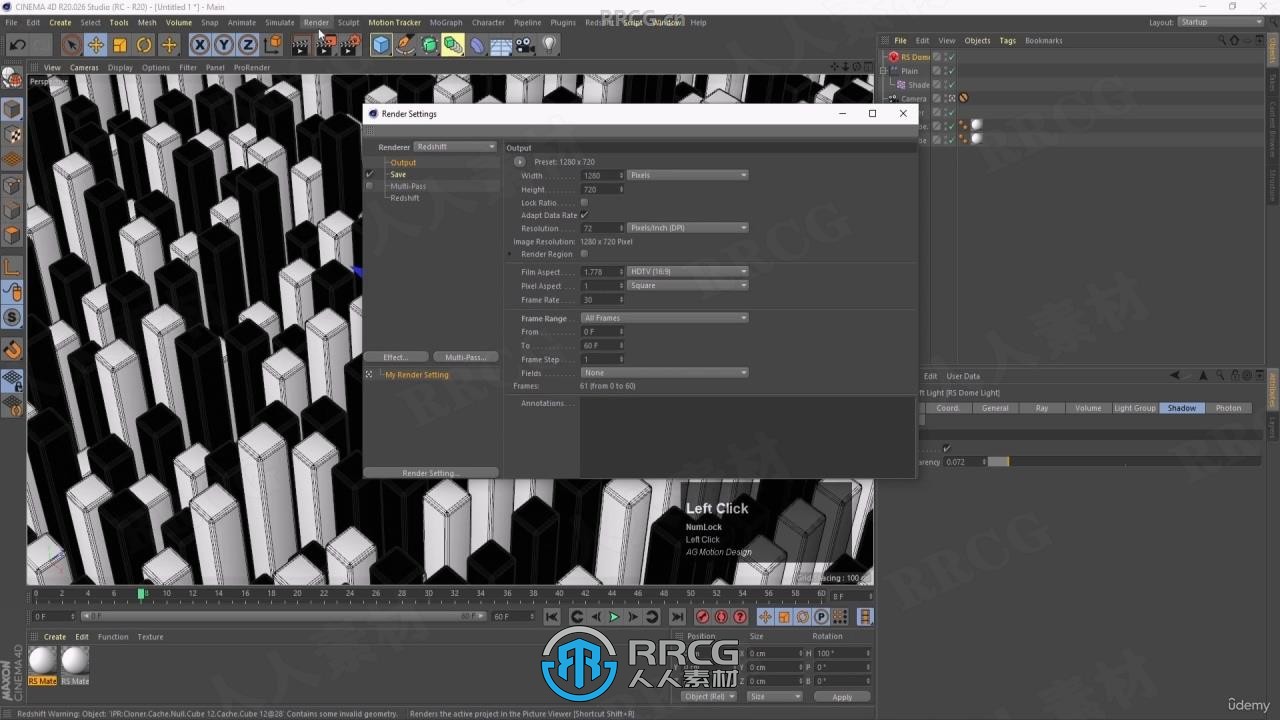1280x720 pixels.
Task: Switch to the Shadow tab
Action: point(1181,408)
